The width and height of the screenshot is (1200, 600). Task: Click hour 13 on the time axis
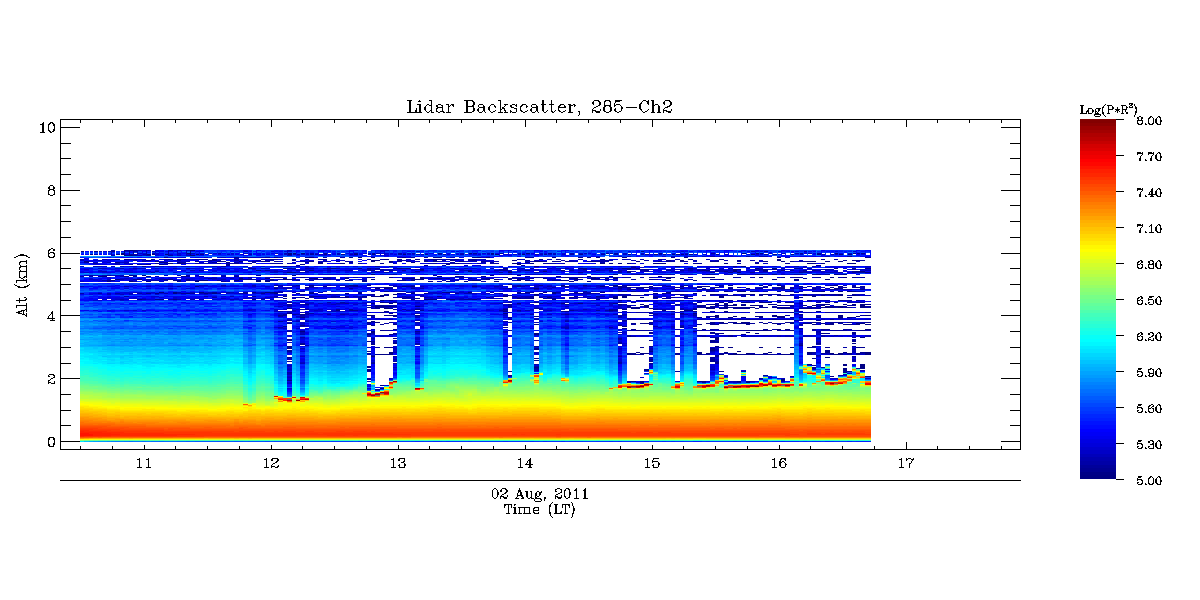click(x=398, y=463)
